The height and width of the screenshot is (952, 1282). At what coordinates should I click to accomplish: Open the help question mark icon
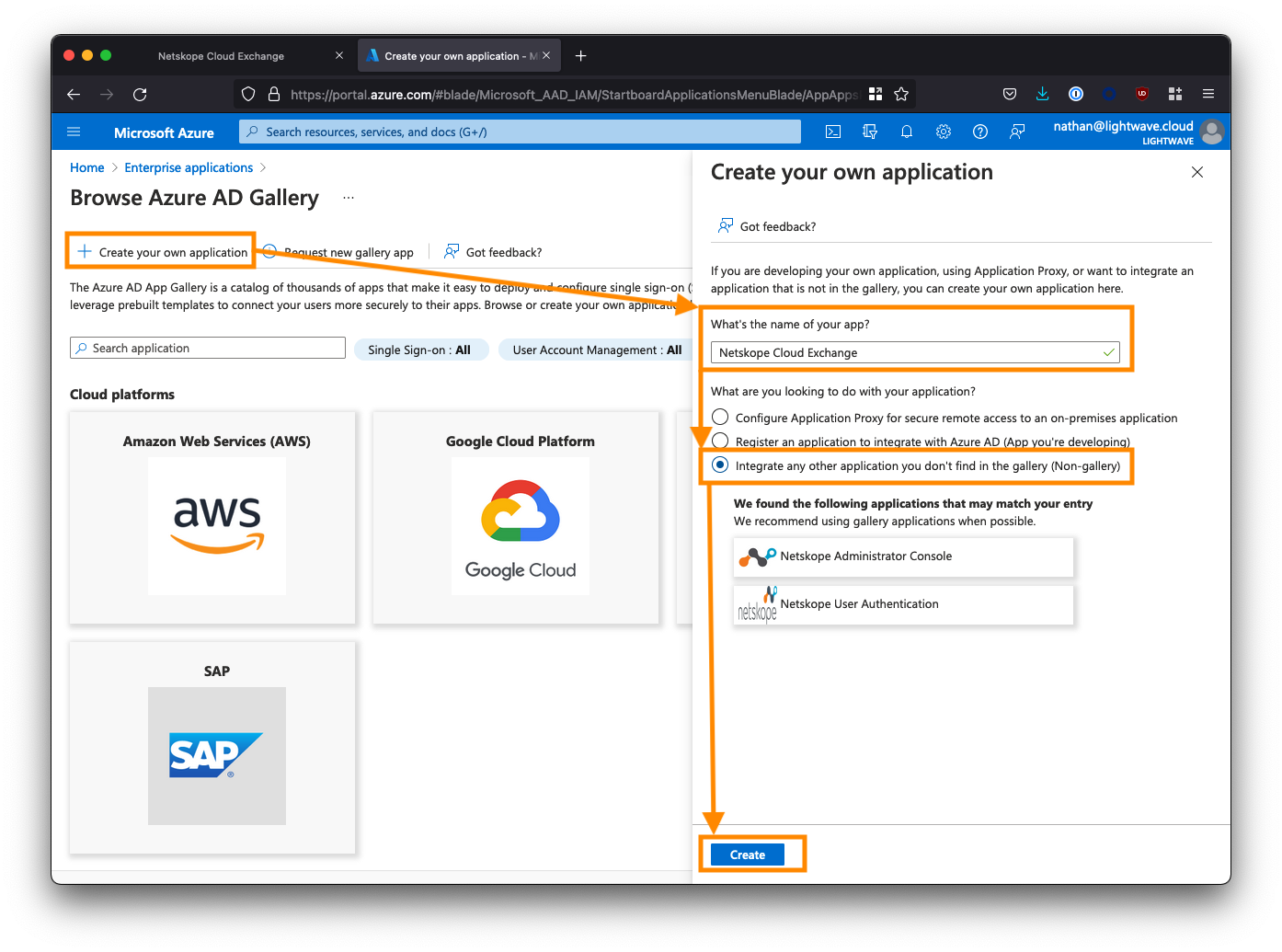[980, 132]
